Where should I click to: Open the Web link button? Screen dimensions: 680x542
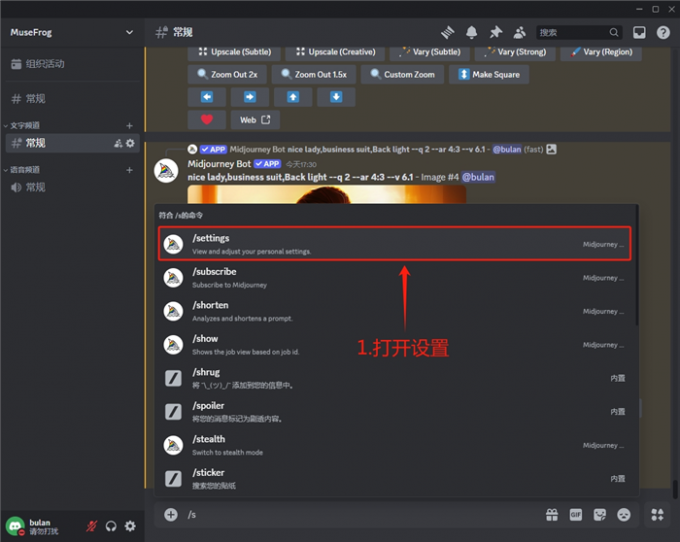pos(255,120)
